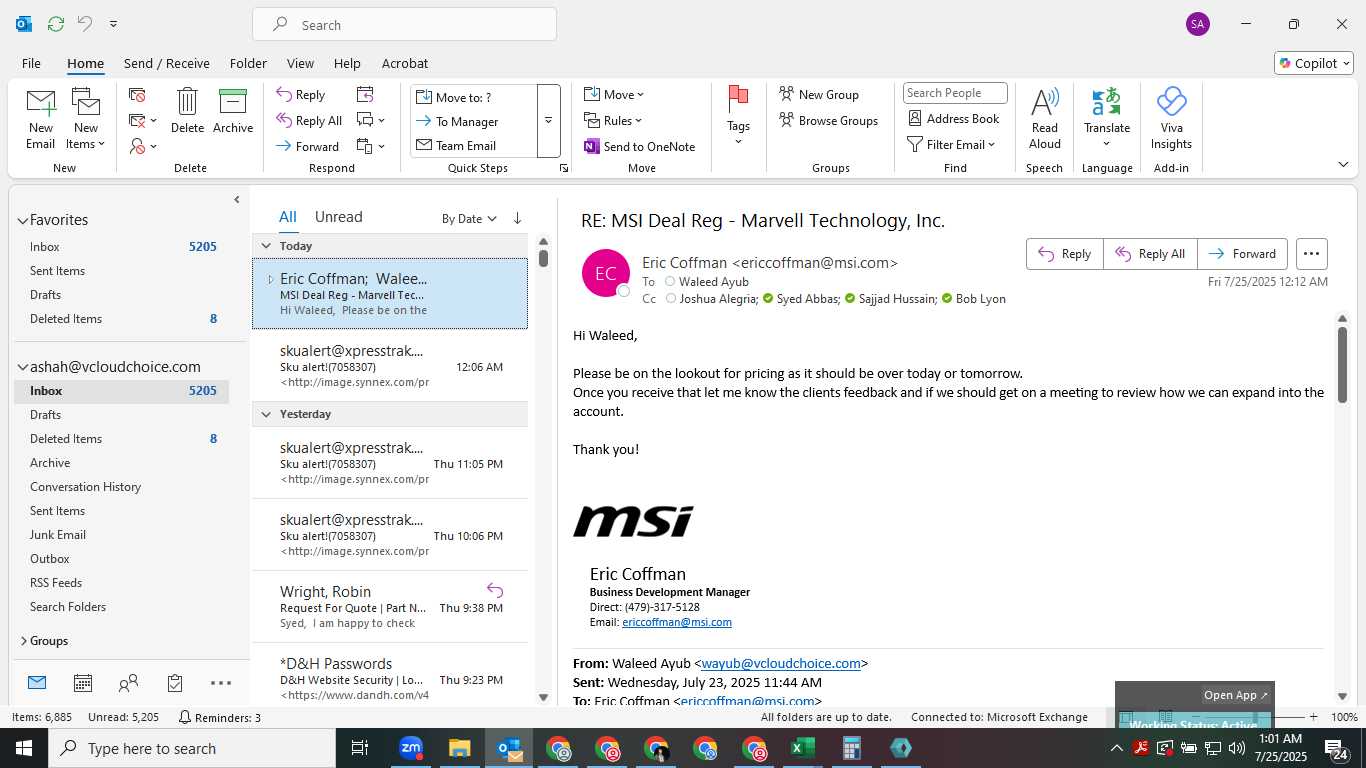
Task: Open more navigation options ellipsis
Action: [x=221, y=683]
